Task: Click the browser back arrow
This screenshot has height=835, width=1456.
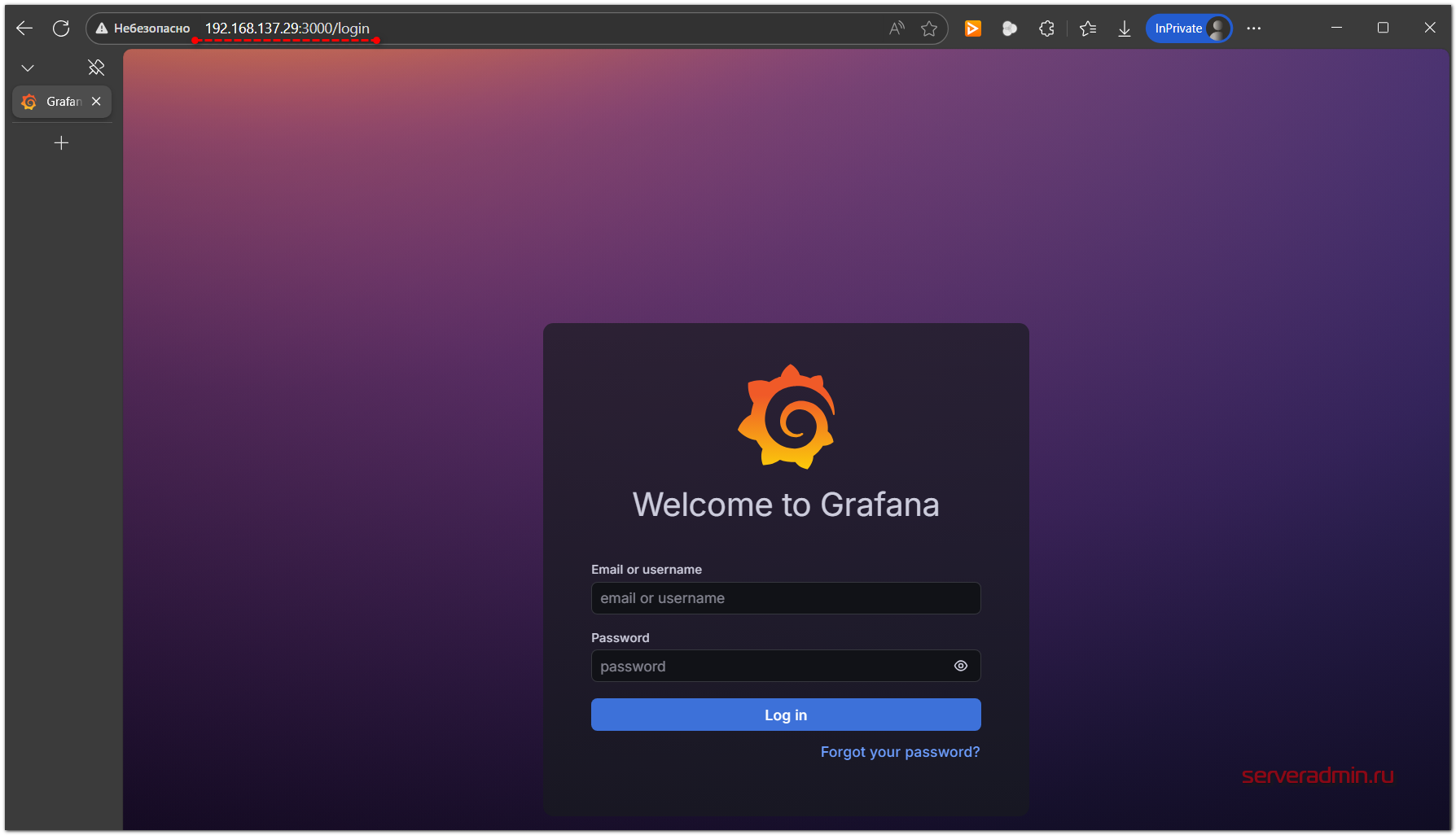Action: (x=24, y=28)
